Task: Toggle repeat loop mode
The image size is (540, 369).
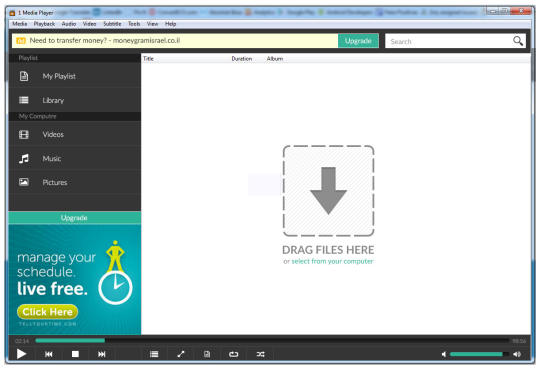Action: 233,354
